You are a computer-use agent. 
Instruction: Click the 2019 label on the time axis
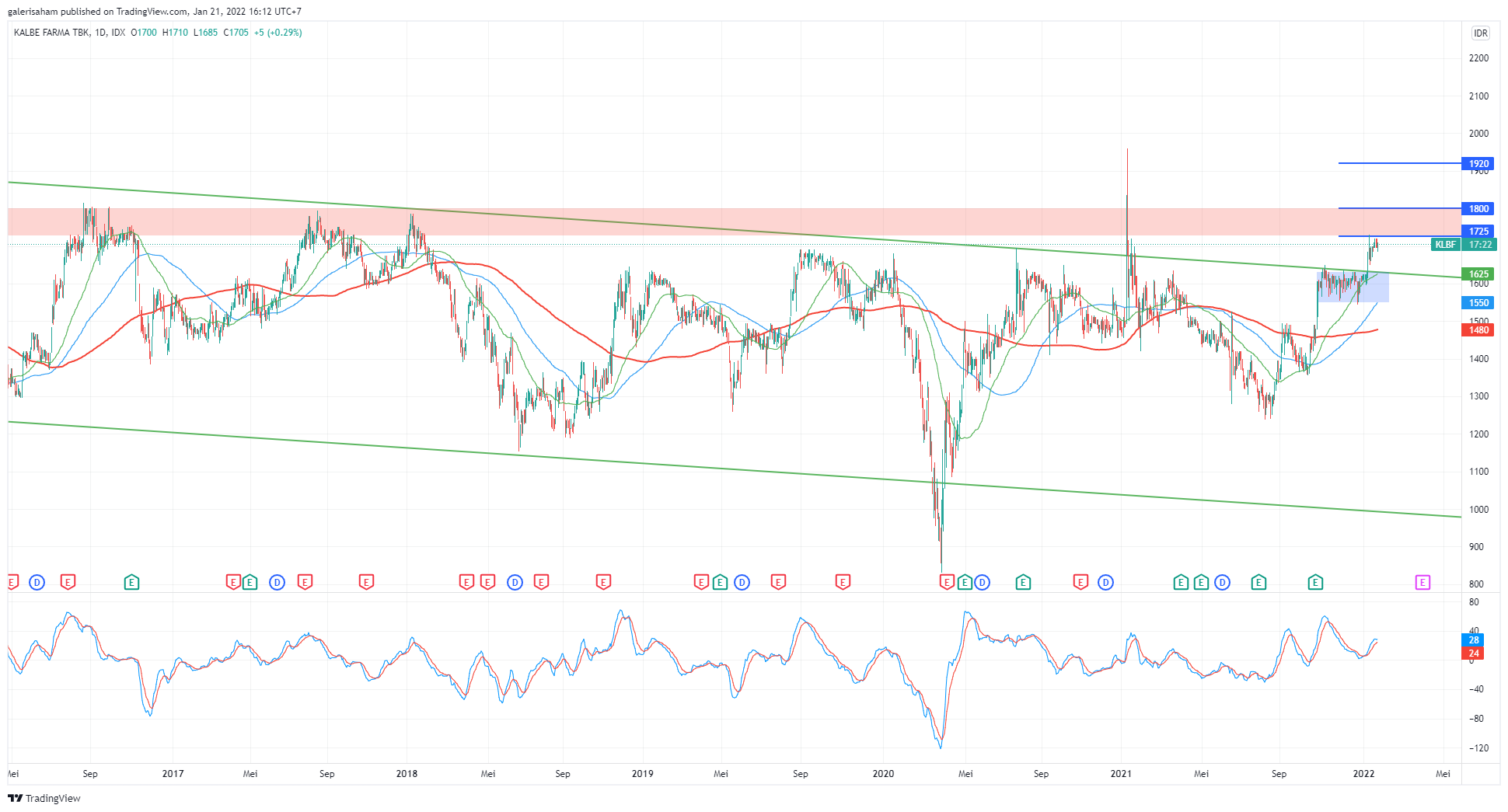[x=642, y=774]
